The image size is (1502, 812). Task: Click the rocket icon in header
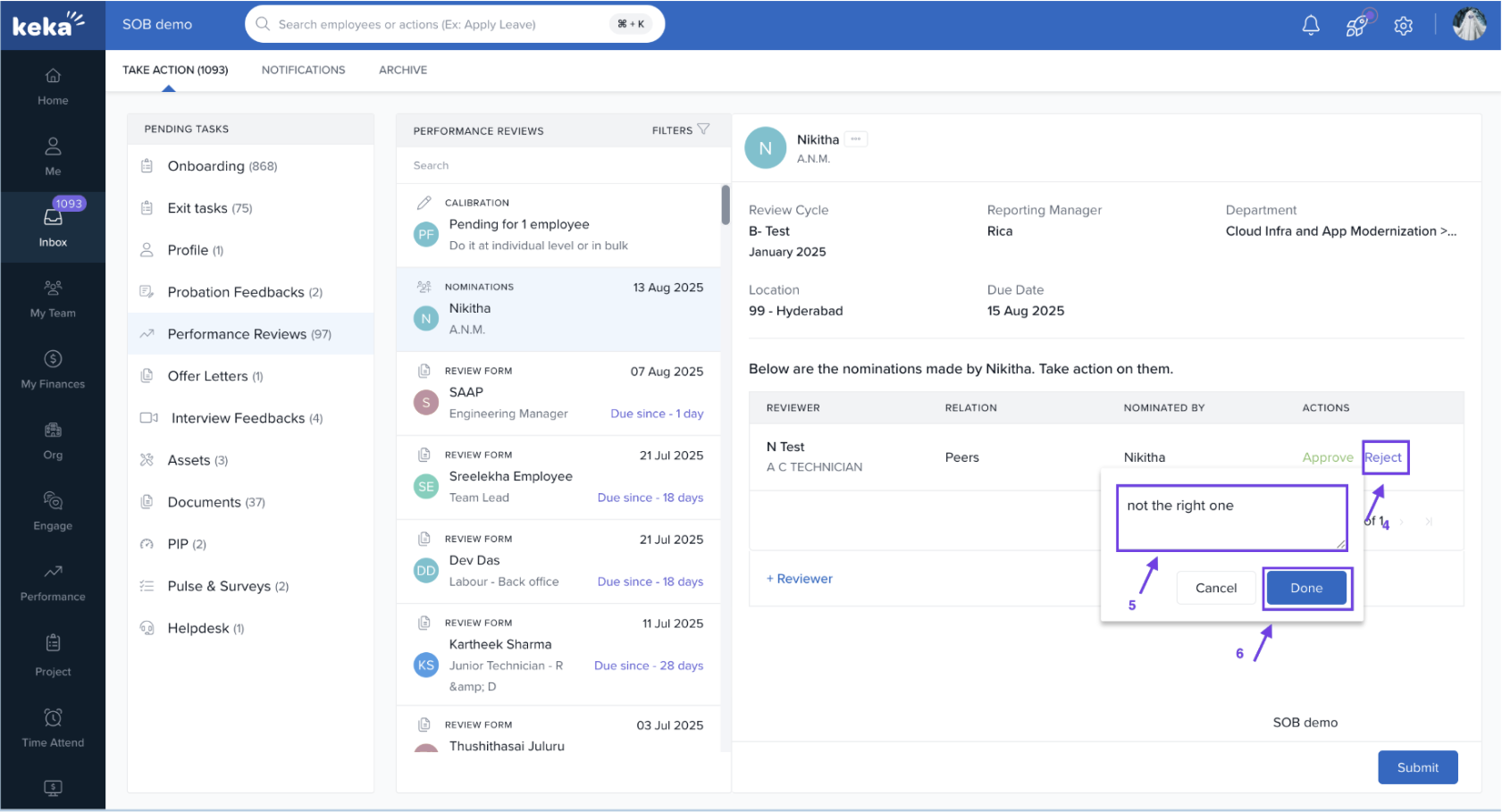click(x=1356, y=25)
